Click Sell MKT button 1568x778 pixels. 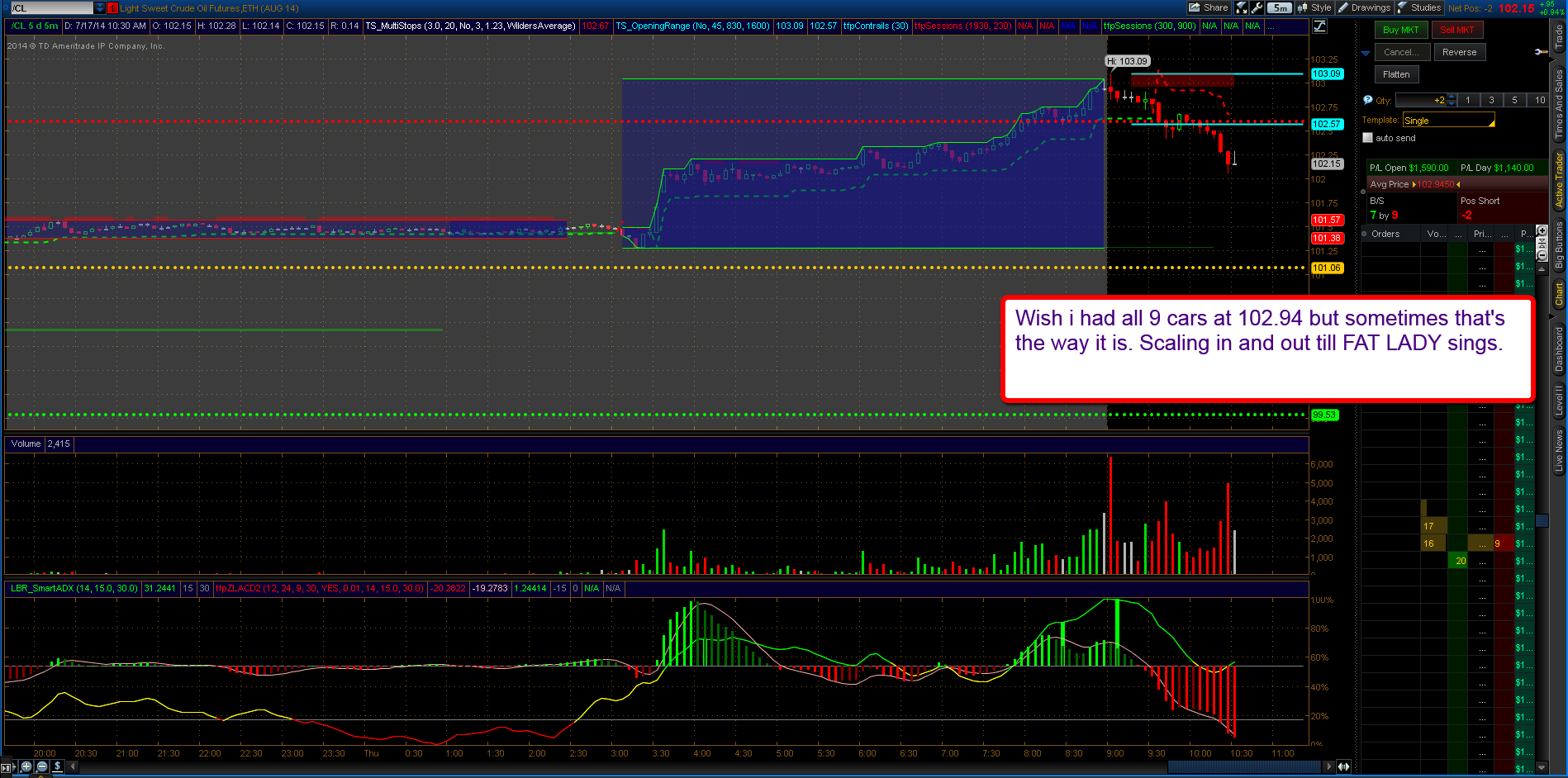coord(1457,30)
